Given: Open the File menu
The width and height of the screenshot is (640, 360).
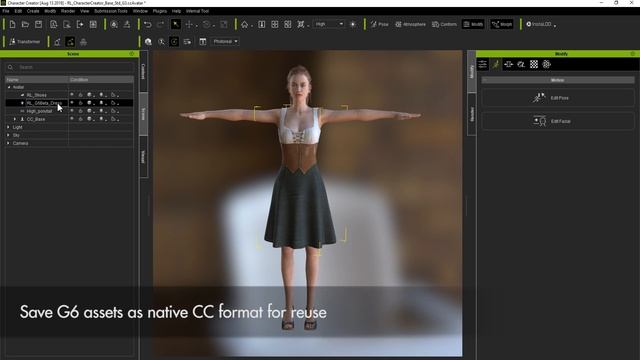Looking at the screenshot, I should click(x=6, y=11).
